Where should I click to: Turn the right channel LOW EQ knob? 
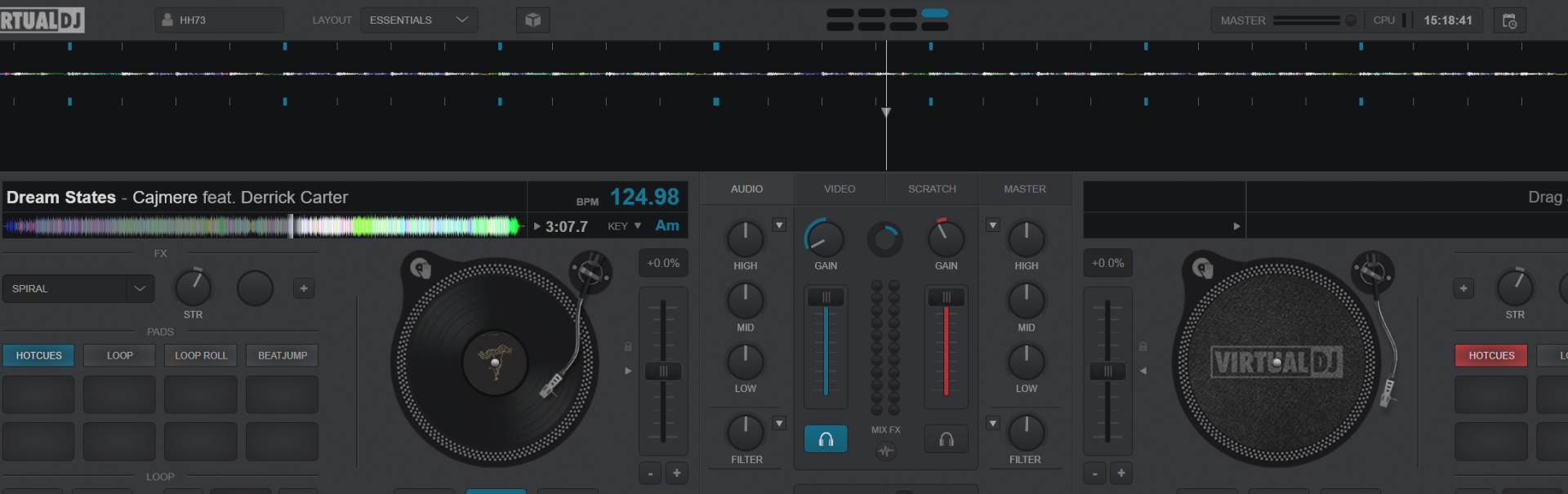point(1027,362)
